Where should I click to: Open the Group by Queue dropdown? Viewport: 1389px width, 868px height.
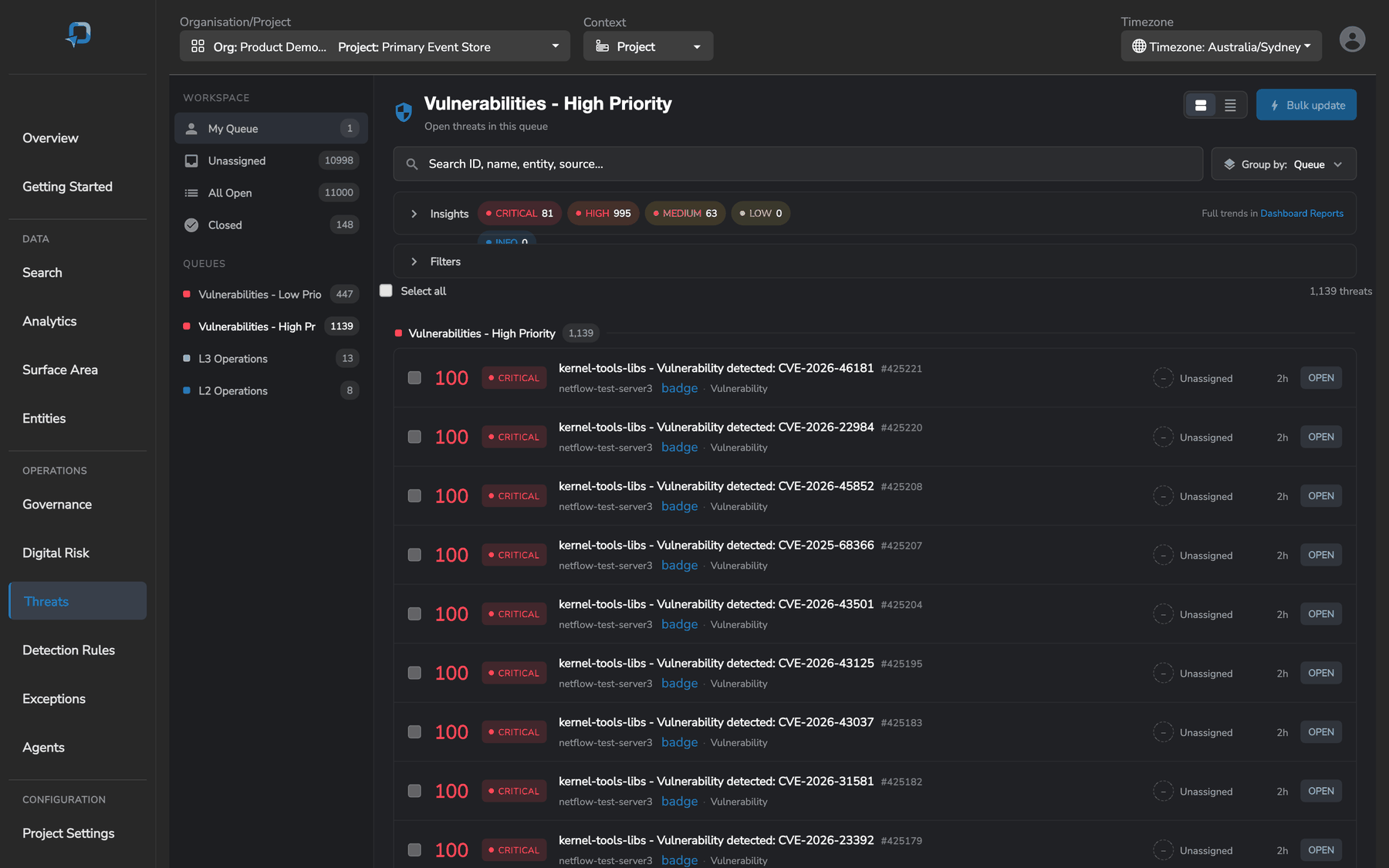1283,164
